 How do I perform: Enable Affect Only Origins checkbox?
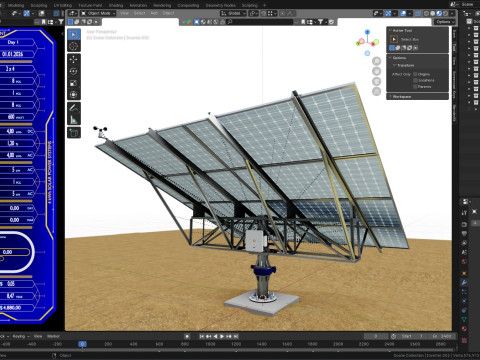[x=415, y=74]
